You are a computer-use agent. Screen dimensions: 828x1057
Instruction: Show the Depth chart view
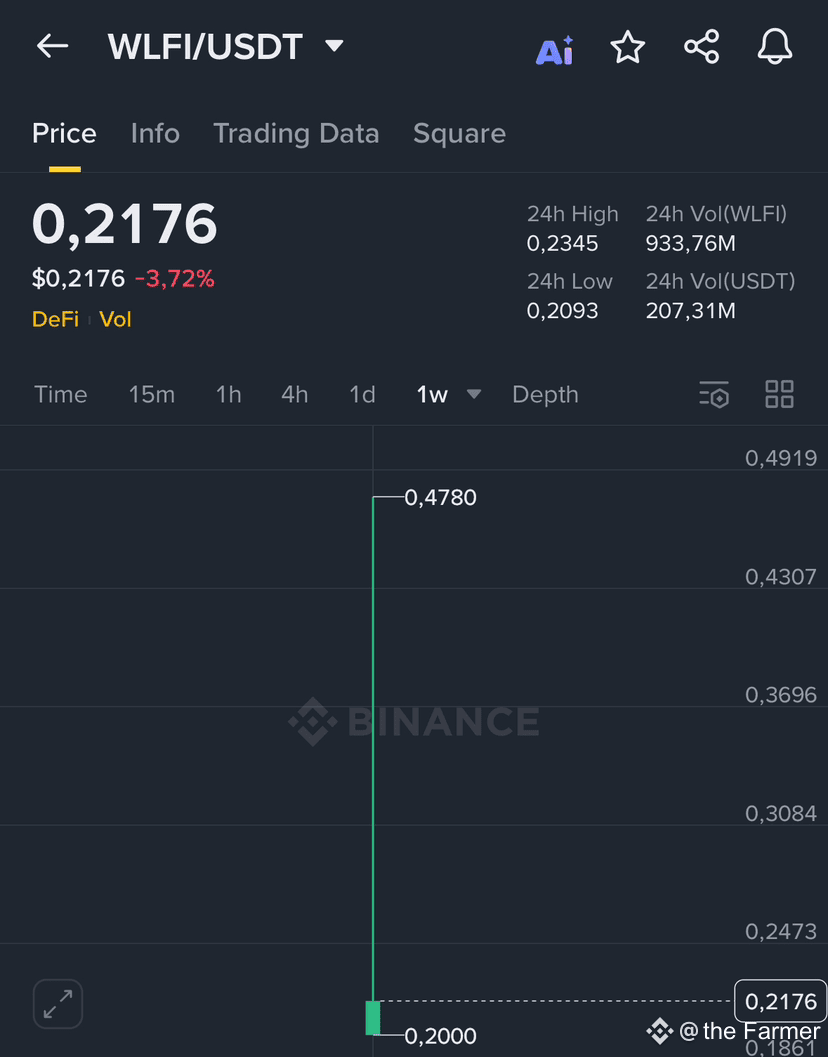click(x=545, y=394)
